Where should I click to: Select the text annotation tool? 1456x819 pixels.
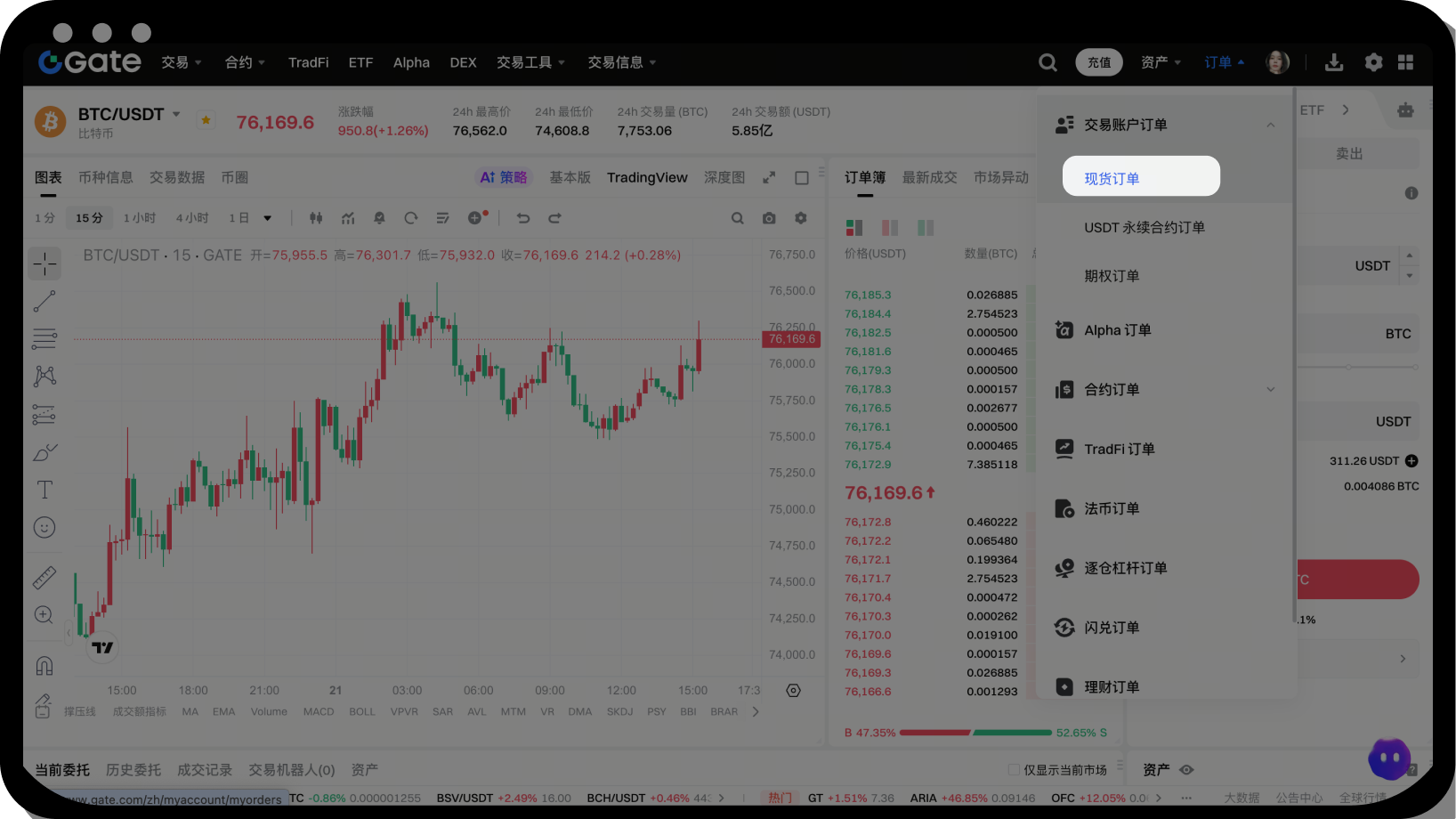click(44, 490)
